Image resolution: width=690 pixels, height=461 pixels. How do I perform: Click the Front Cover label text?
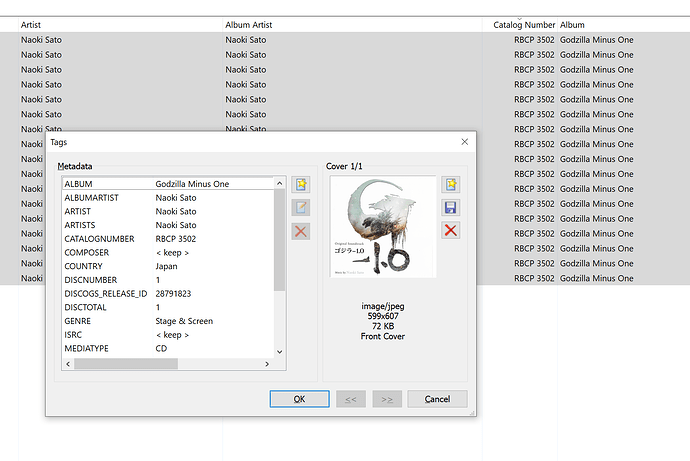383,336
